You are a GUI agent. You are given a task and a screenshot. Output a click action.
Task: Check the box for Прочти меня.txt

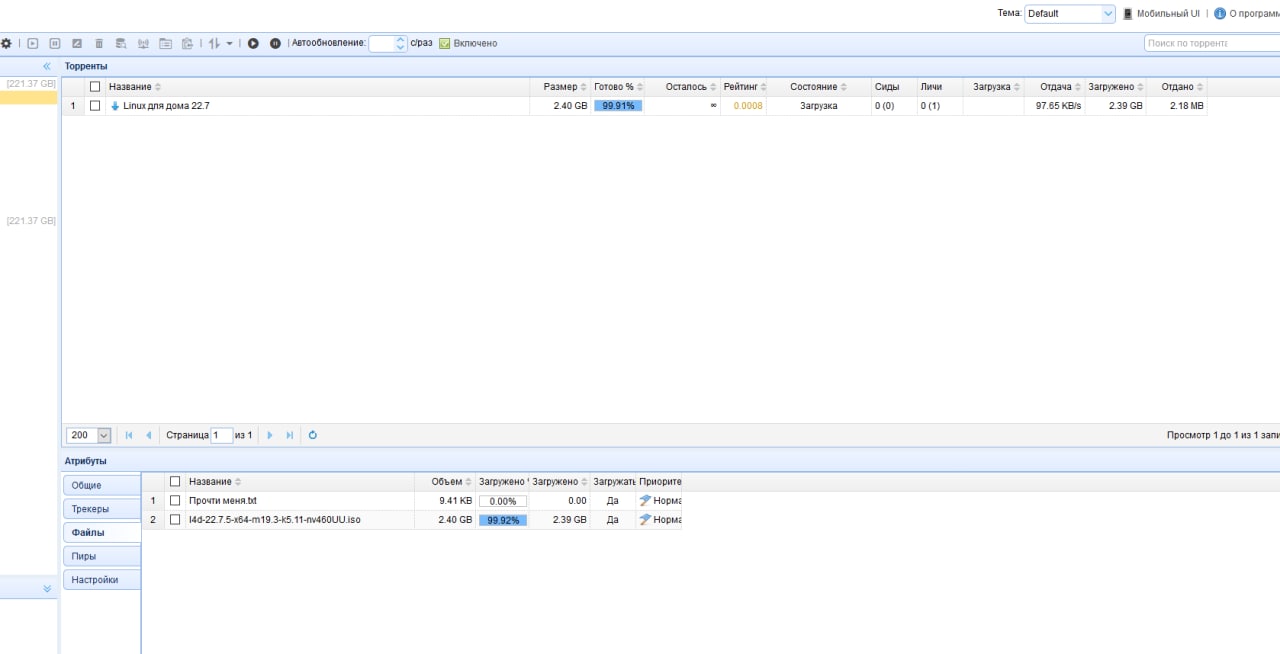(x=175, y=500)
